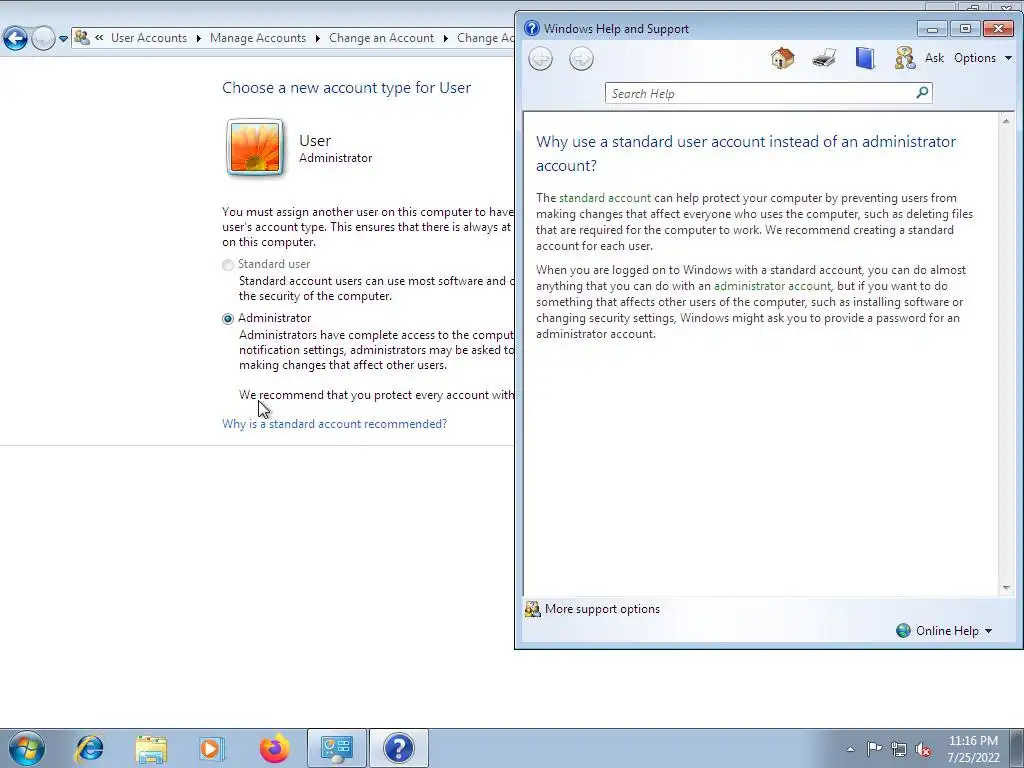Image resolution: width=1024 pixels, height=768 pixels.
Task: Click the taskbar clock showing 11:16 PM
Action: pos(973,749)
